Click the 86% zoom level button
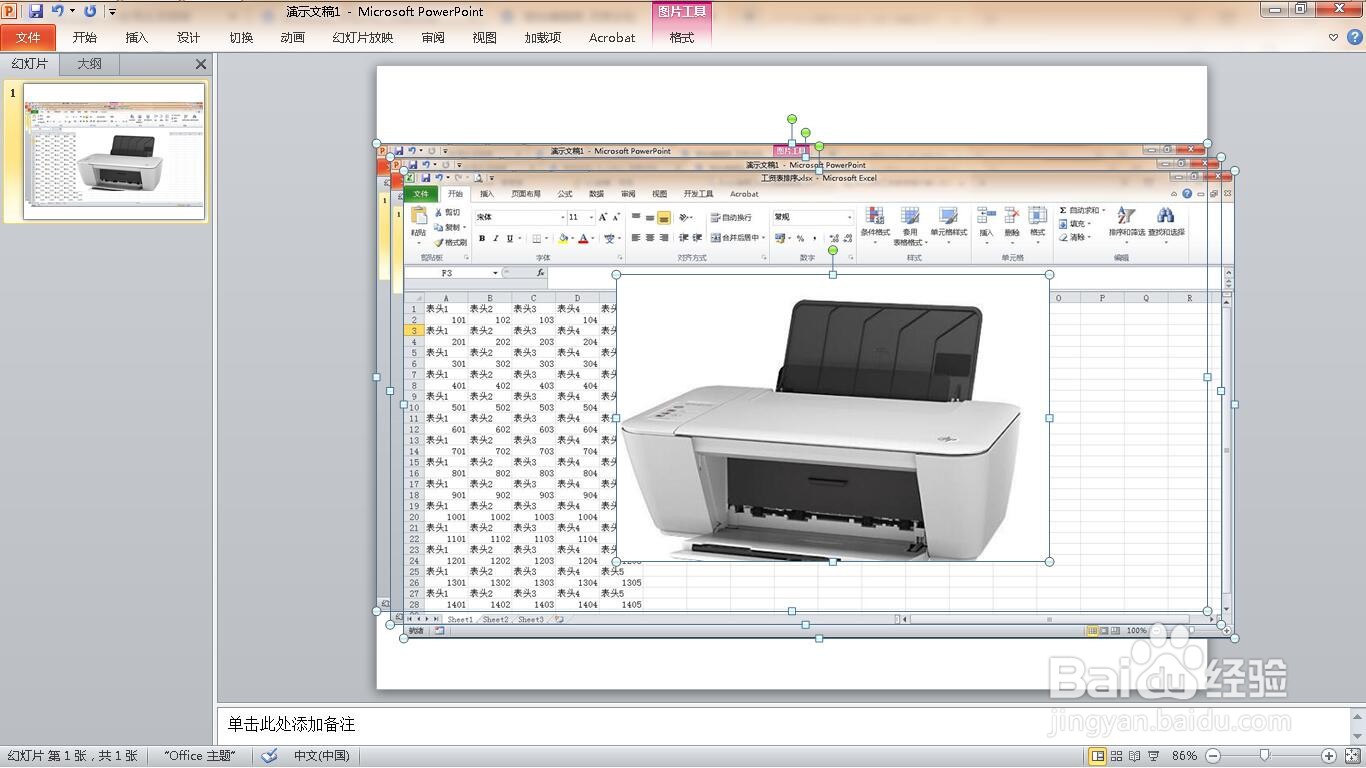 pos(1185,756)
